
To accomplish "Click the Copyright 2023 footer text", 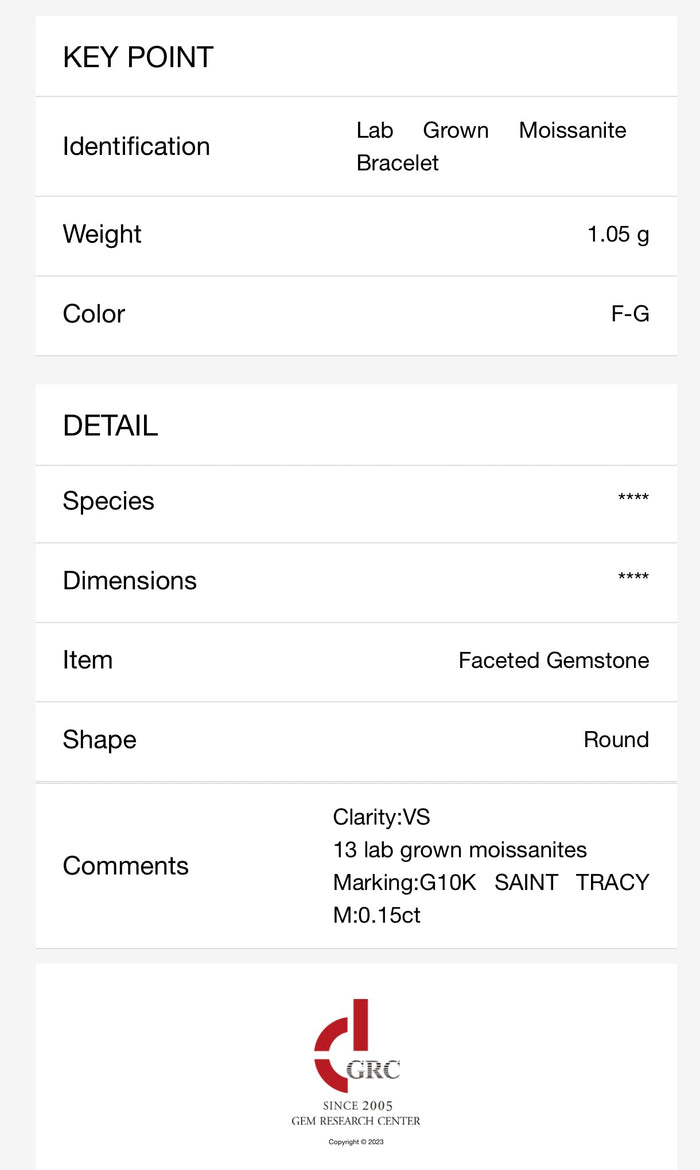I will tap(356, 1142).
